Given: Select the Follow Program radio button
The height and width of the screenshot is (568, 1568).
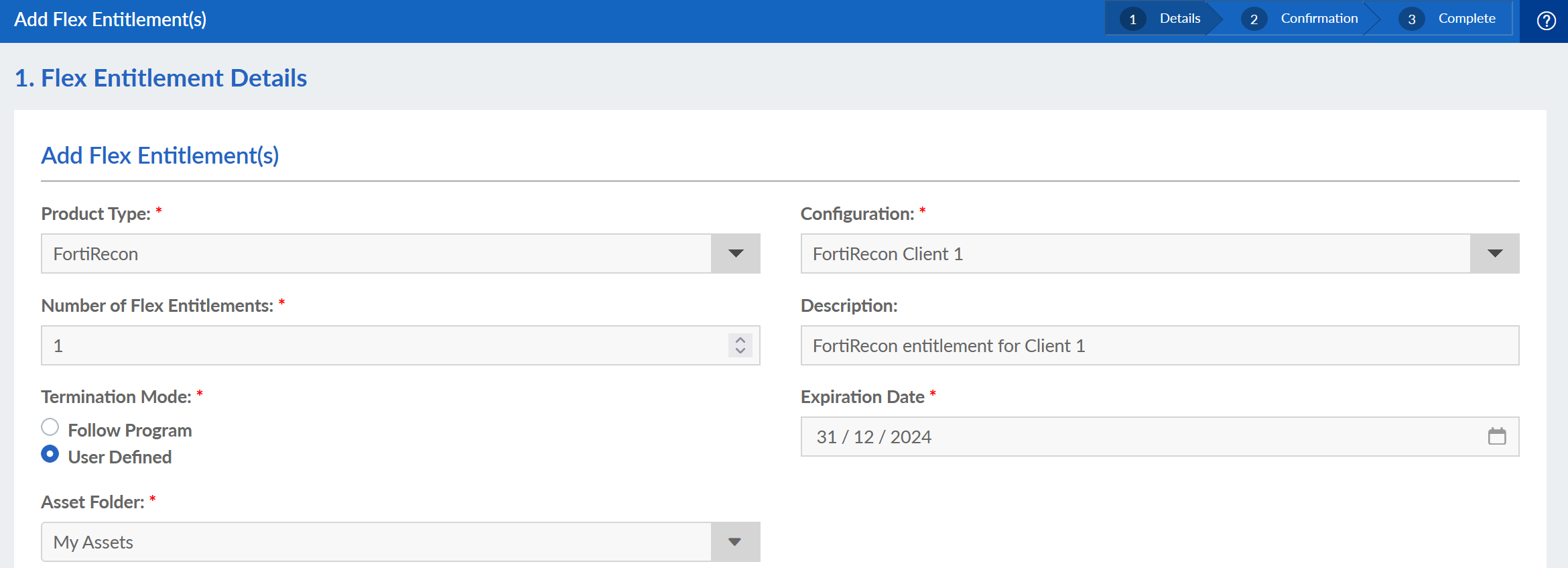Looking at the screenshot, I should coord(50,427).
